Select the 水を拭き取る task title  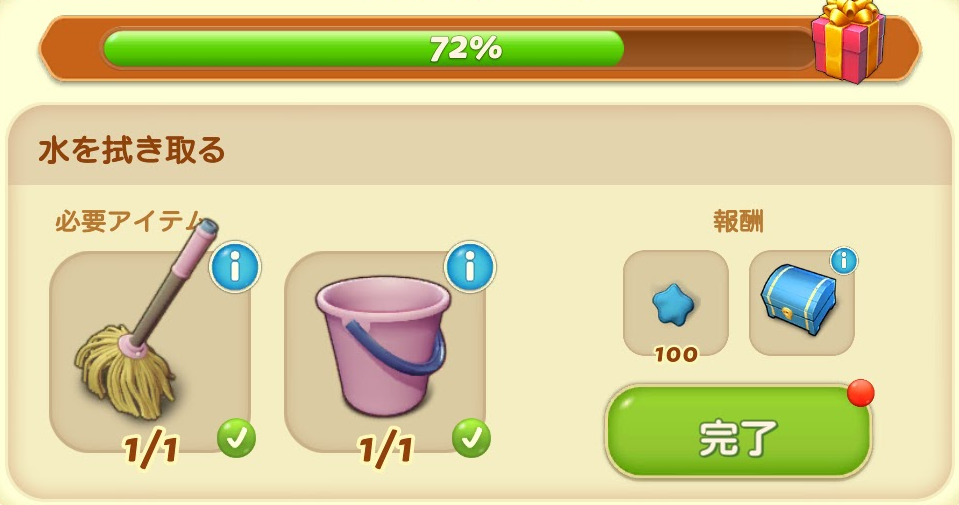pyautogui.click(x=132, y=150)
